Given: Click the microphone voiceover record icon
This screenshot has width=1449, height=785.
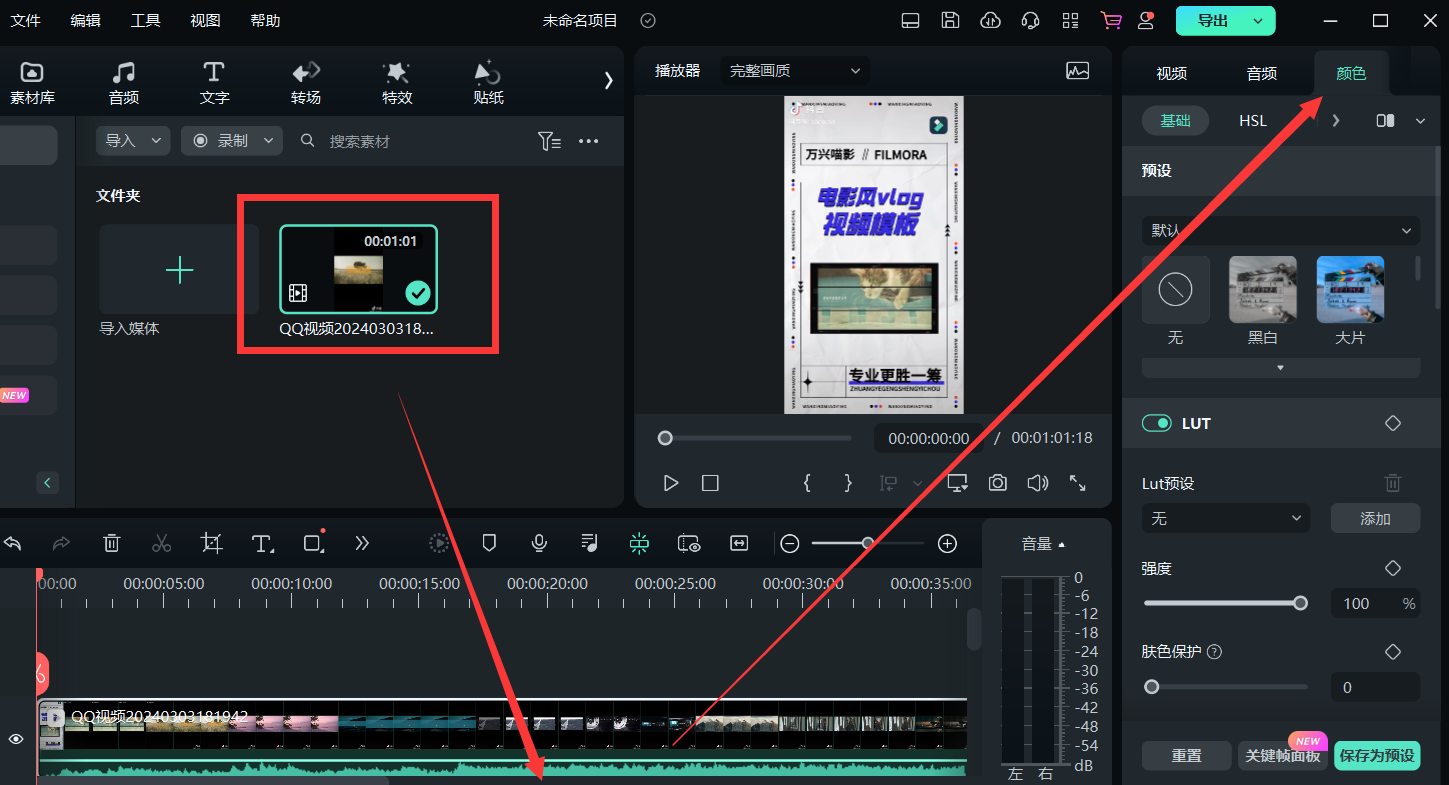Looking at the screenshot, I should [x=539, y=543].
